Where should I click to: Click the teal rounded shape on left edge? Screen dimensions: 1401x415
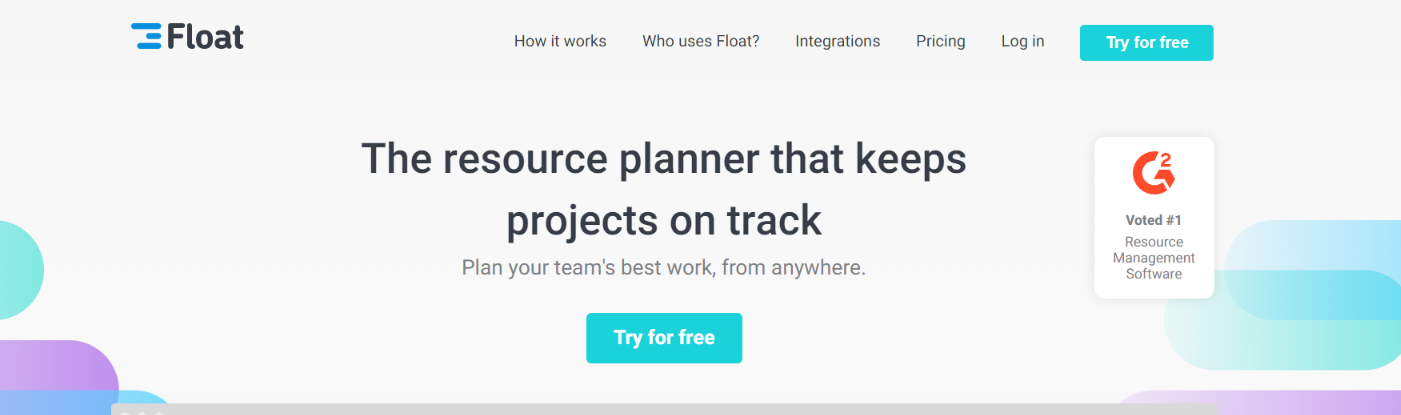(20, 270)
